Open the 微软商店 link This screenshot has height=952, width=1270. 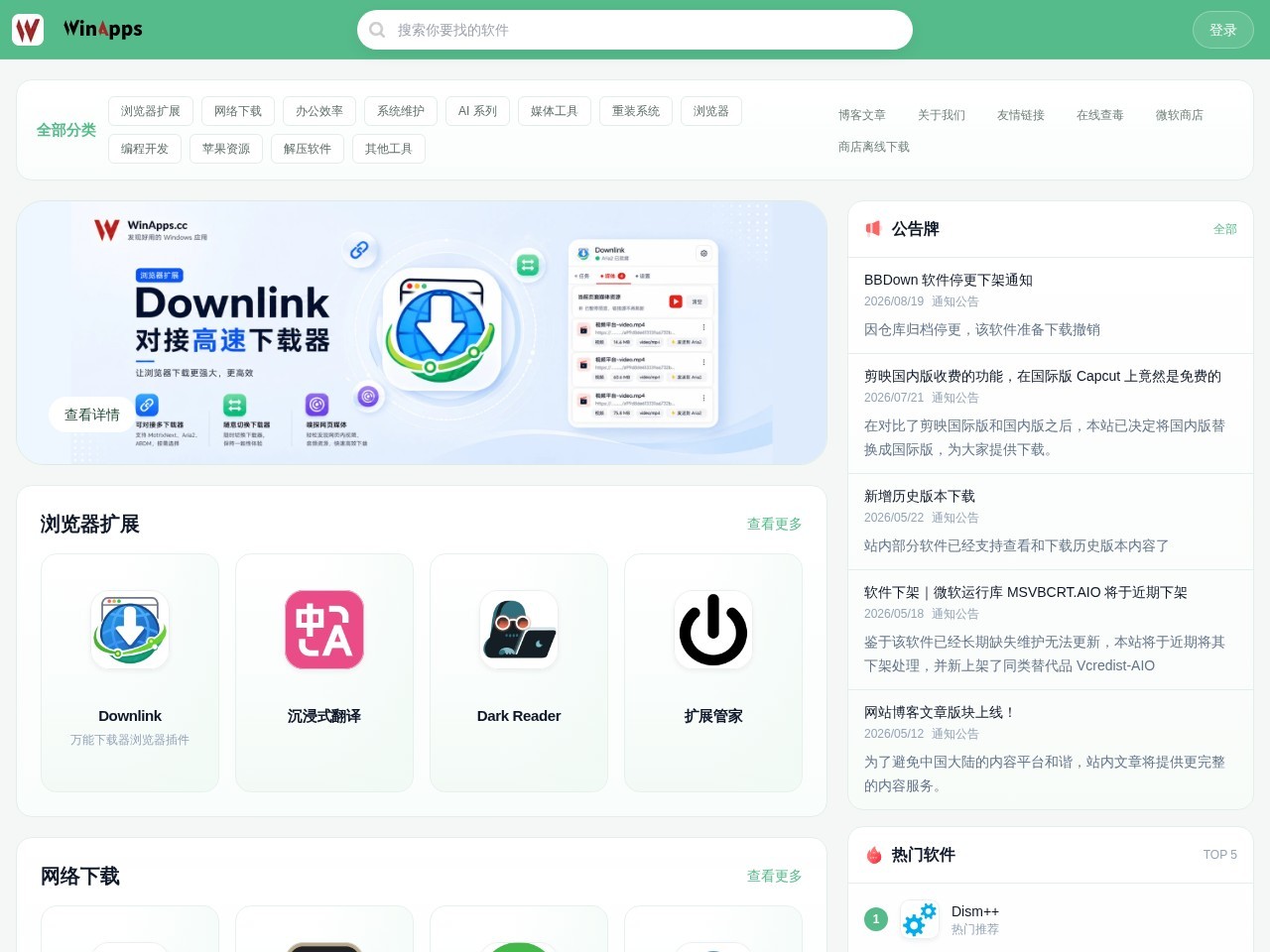tap(1180, 115)
